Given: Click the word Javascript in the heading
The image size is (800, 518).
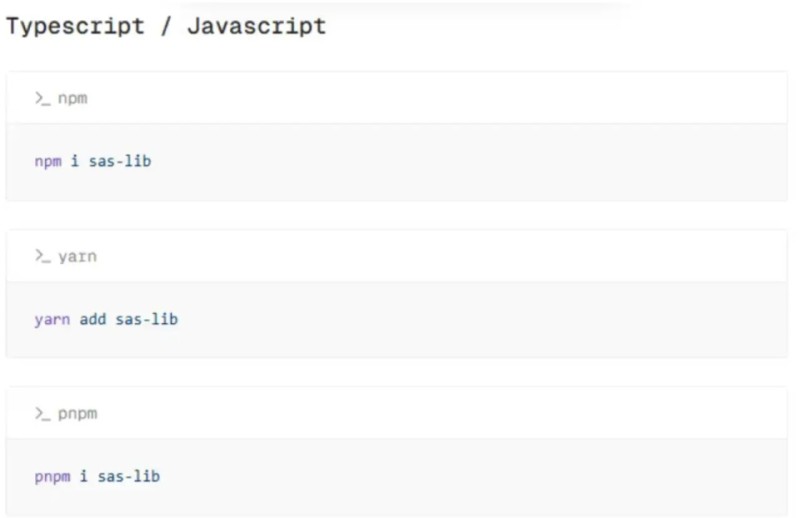Looking at the screenshot, I should coord(256,26).
